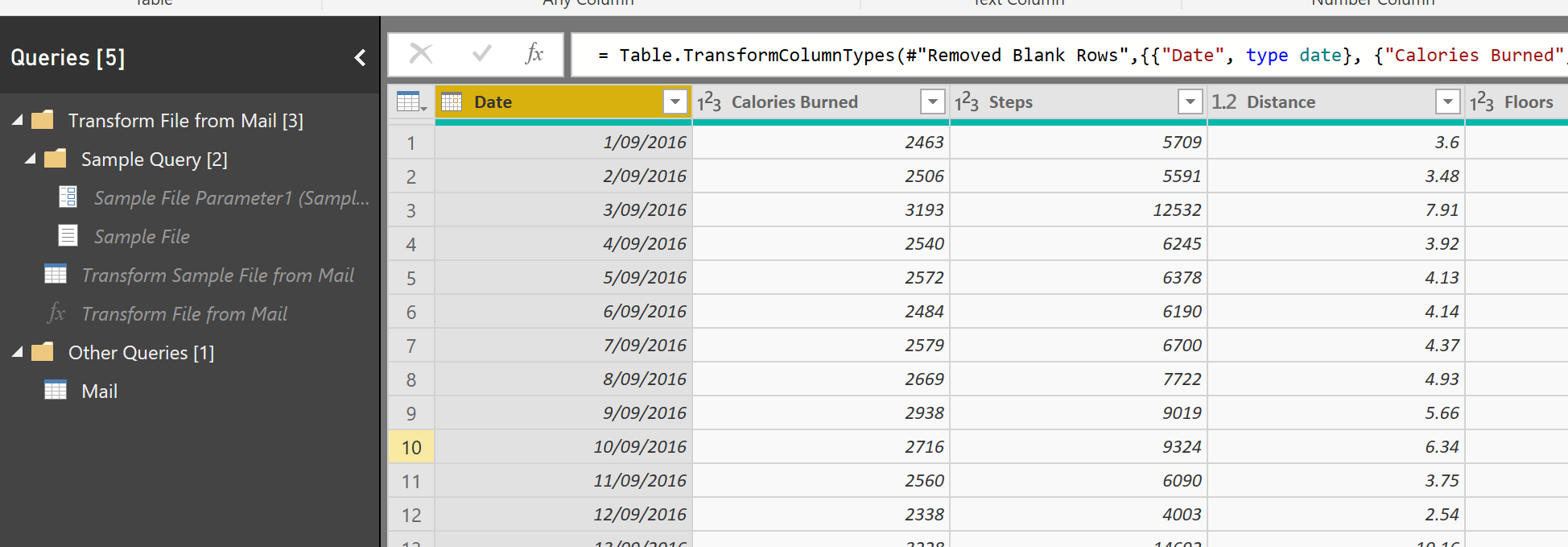This screenshot has height=547, width=1568.
Task: Change the Floors column data type icon
Action: click(1482, 102)
